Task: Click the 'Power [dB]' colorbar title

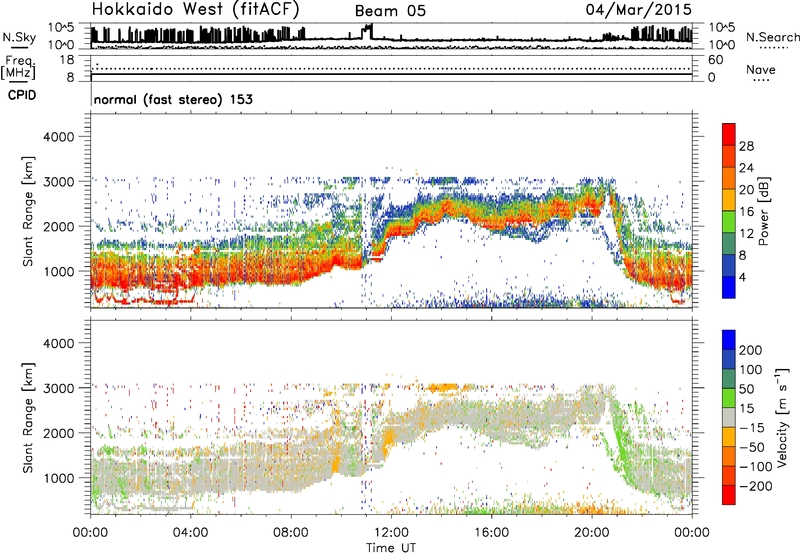Action: point(763,211)
